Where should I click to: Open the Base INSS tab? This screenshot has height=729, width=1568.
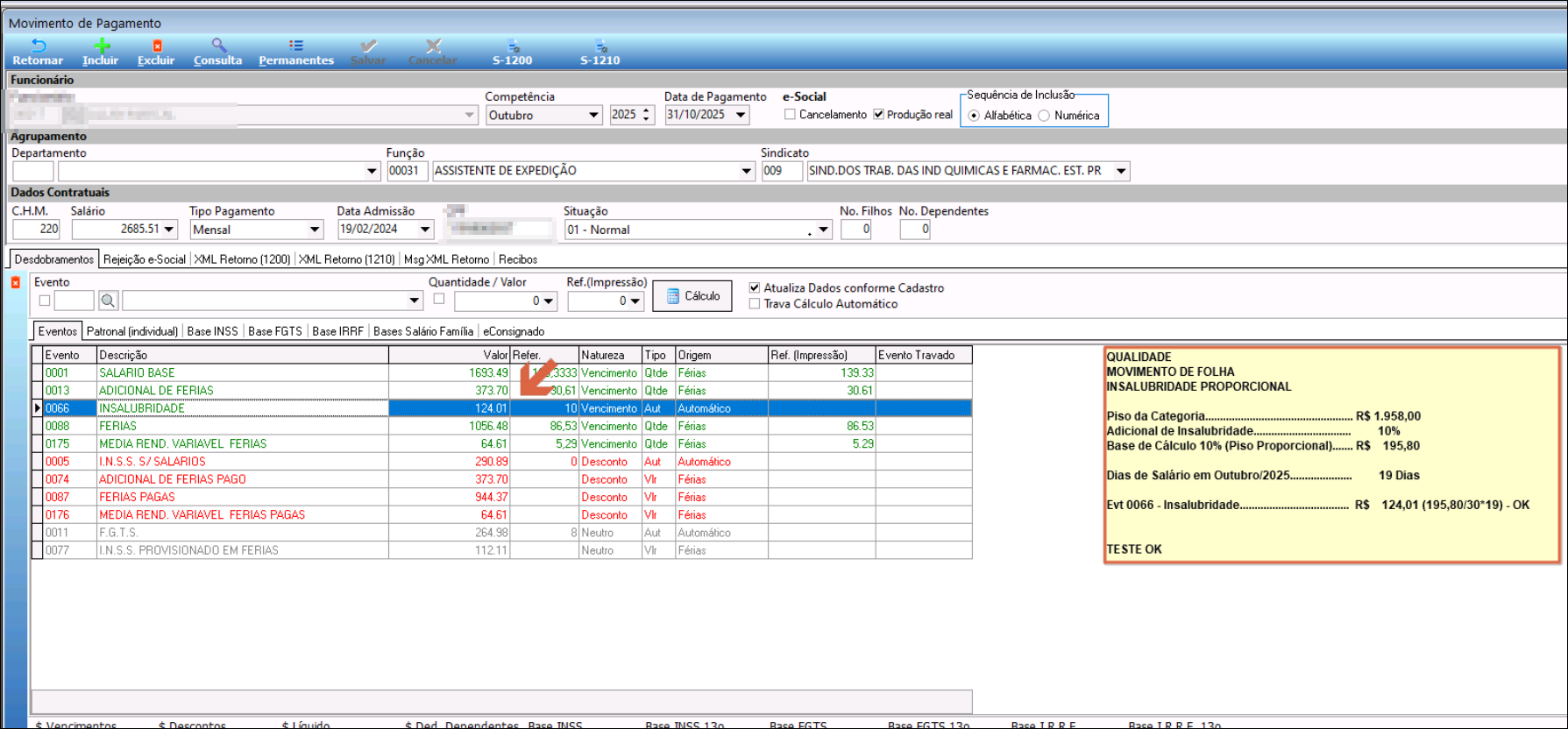212,331
